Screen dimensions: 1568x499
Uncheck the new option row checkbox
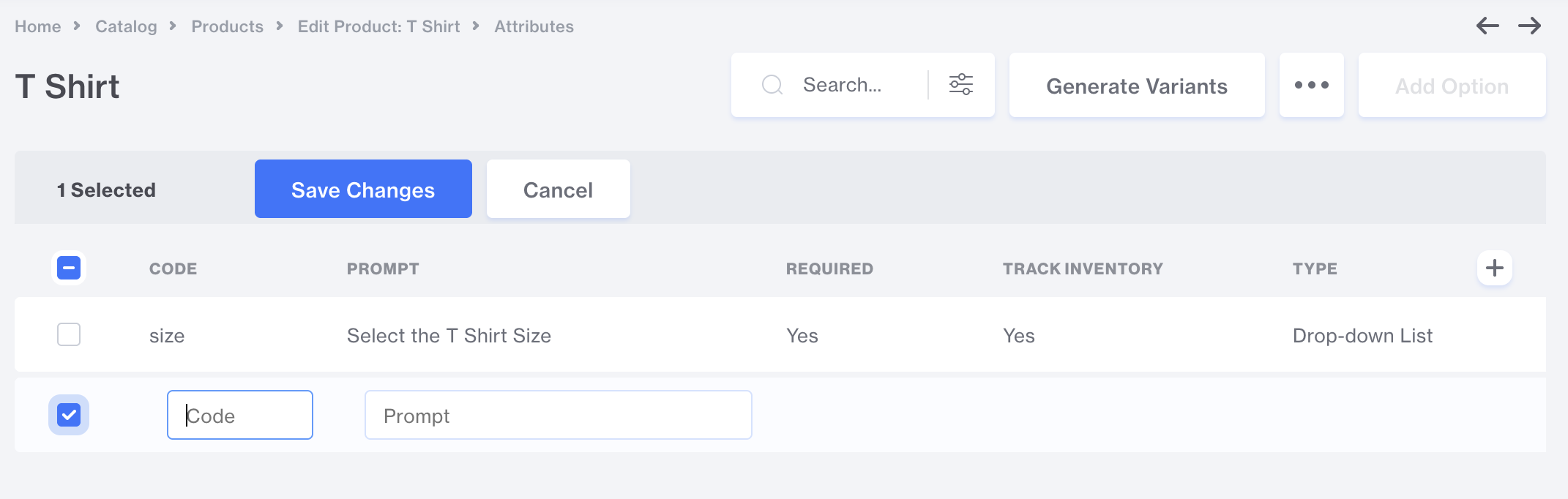point(69,415)
